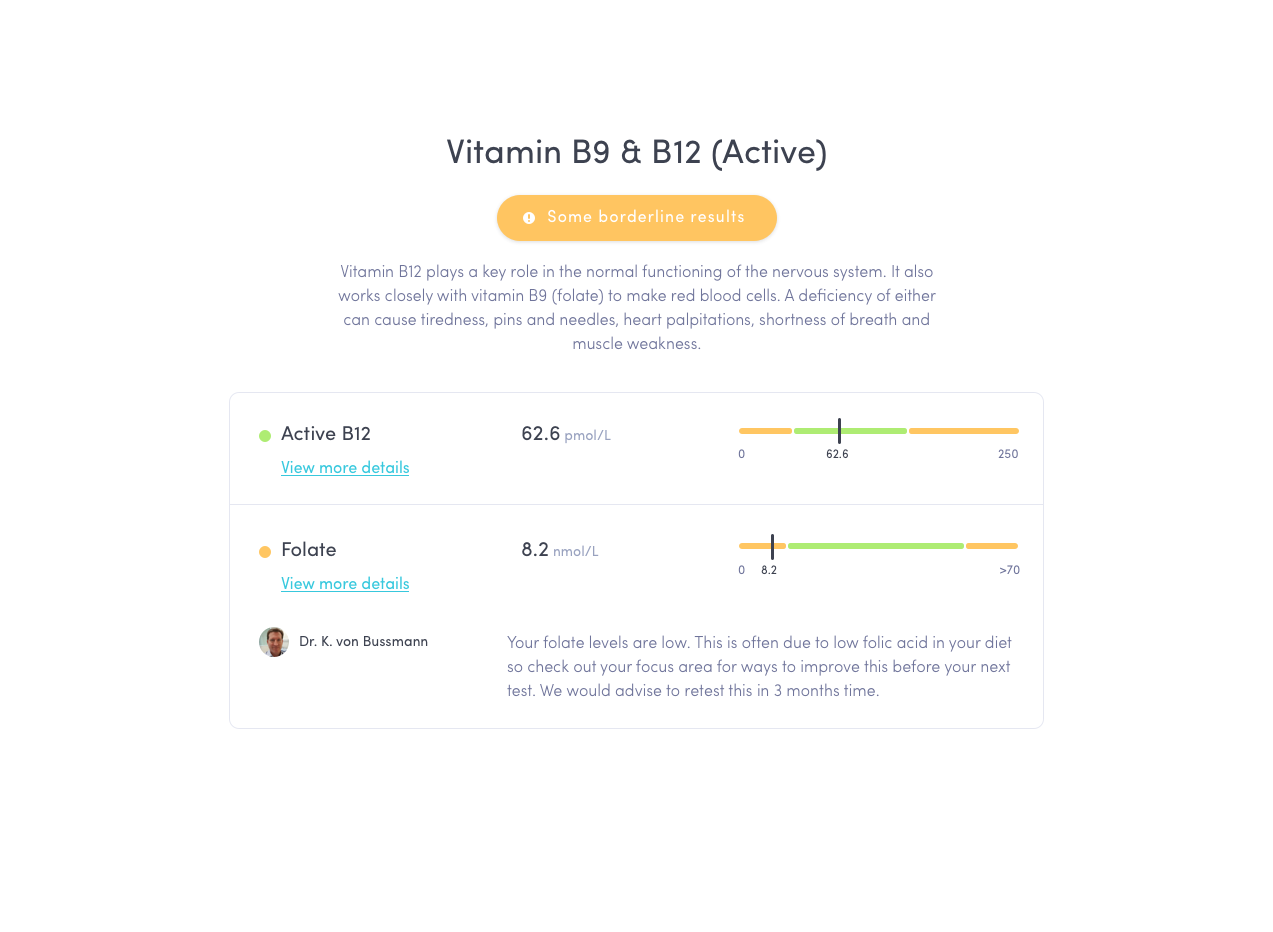Click Dr. K. von Bussmann's name label
This screenshot has width=1273, height=932.
click(363, 641)
